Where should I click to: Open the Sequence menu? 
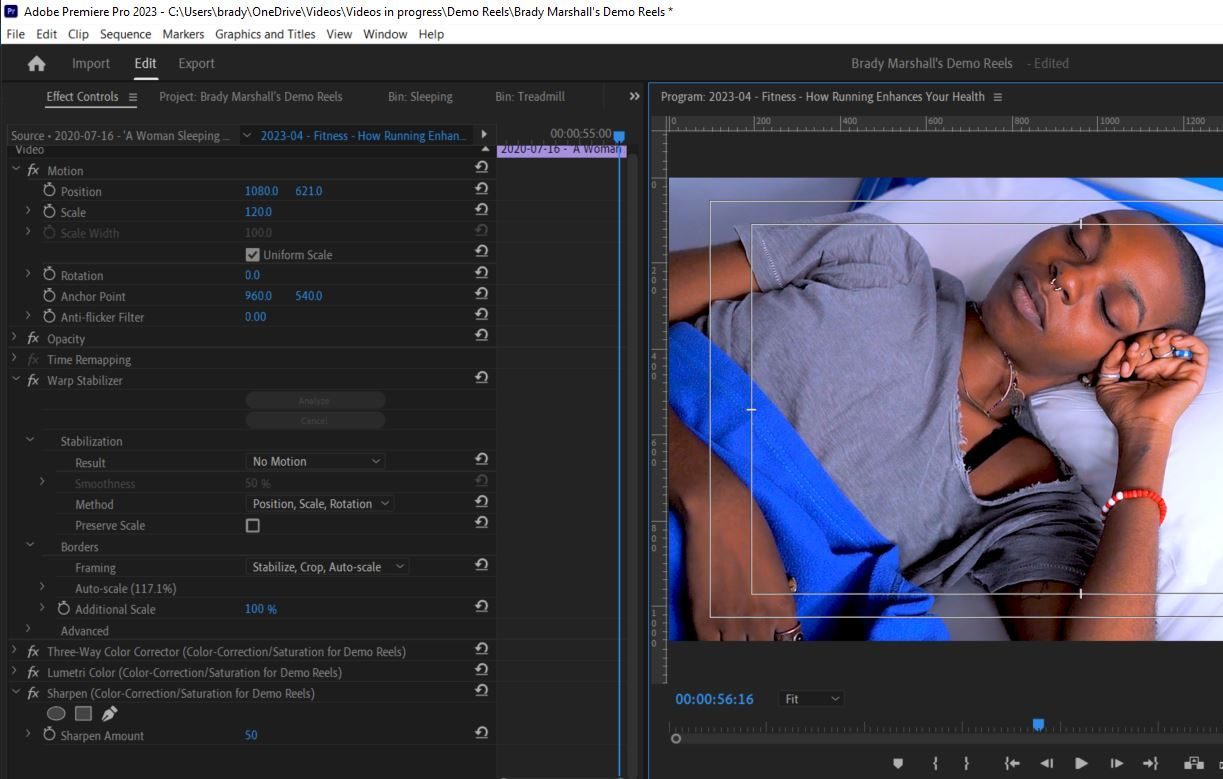click(126, 34)
